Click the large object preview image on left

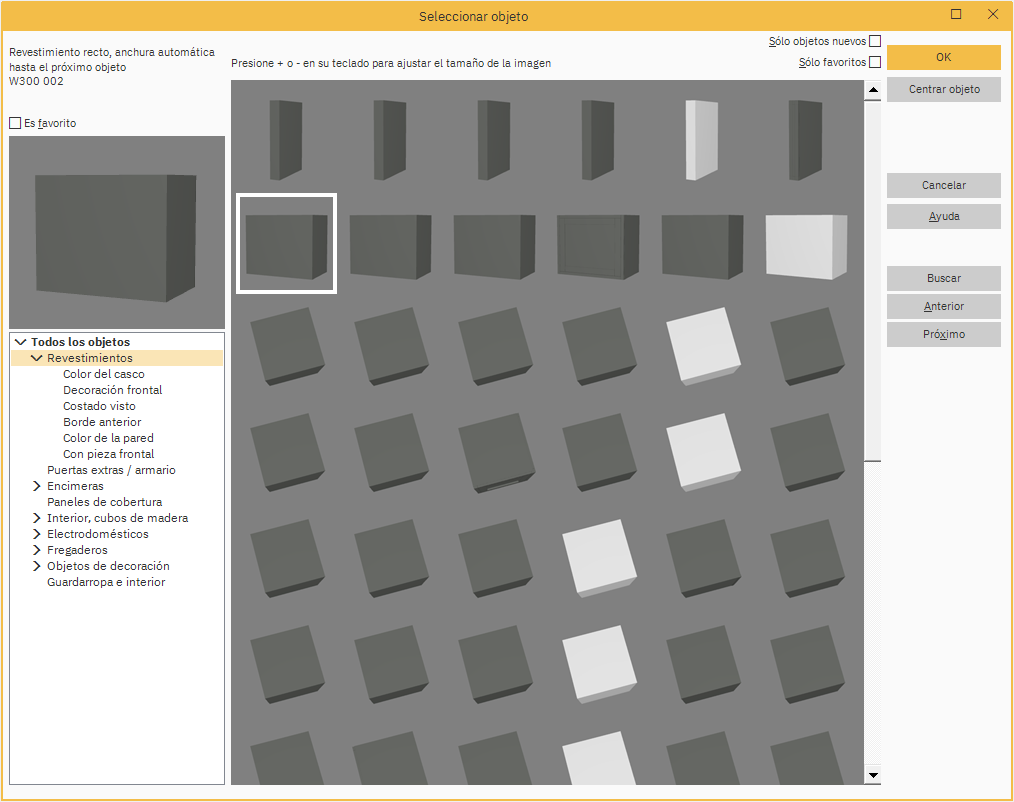(x=116, y=233)
